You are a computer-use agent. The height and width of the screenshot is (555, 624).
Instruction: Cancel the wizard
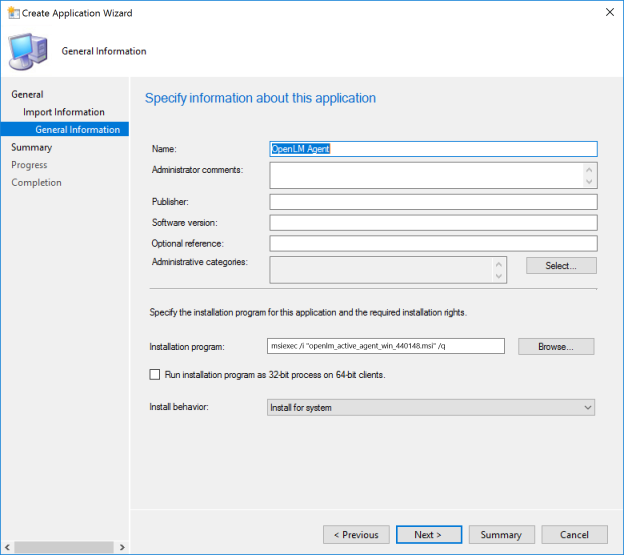(574, 535)
